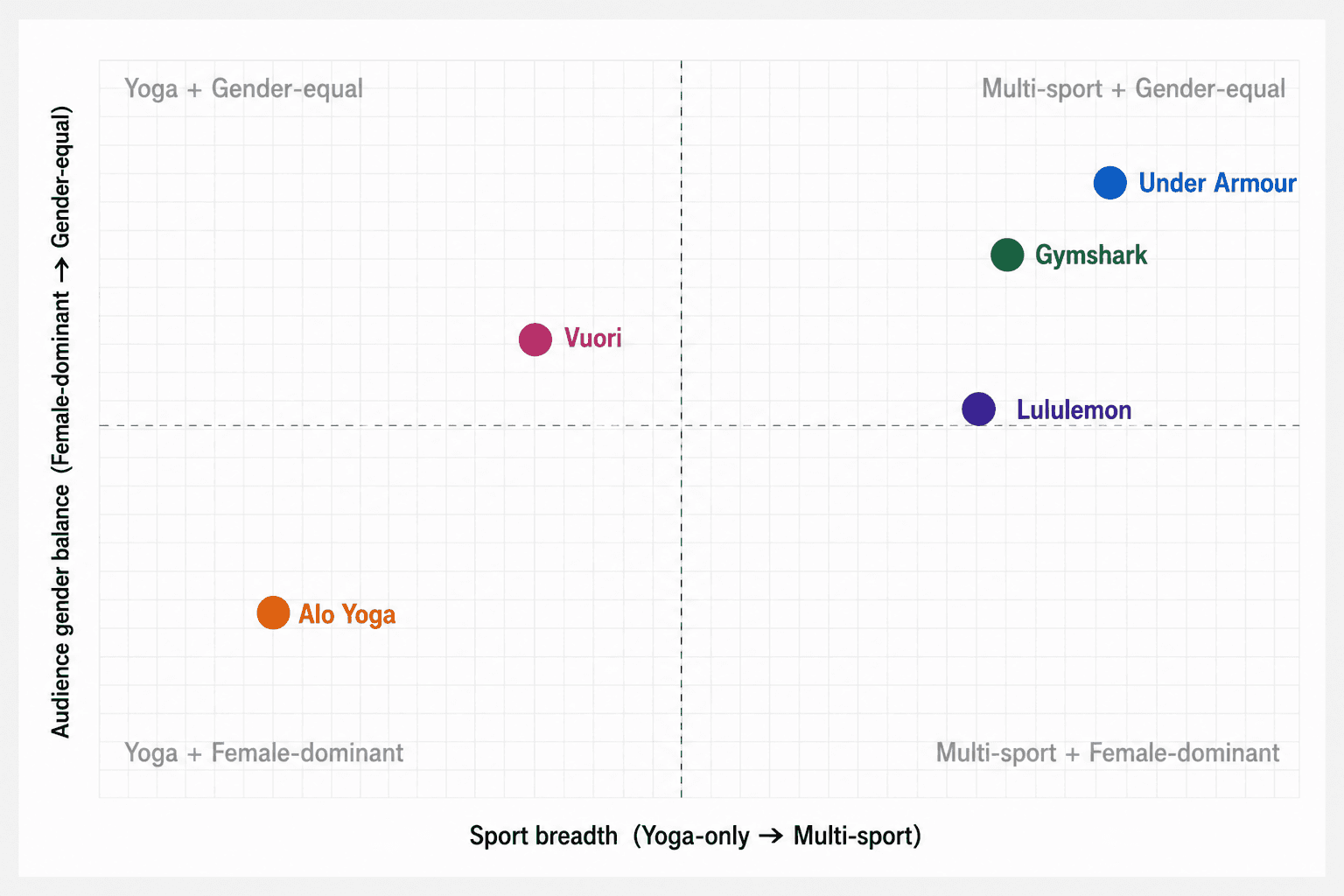This screenshot has height=896, width=1344.
Task: Click the Gymshark text label
Action: click(1091, 255)
